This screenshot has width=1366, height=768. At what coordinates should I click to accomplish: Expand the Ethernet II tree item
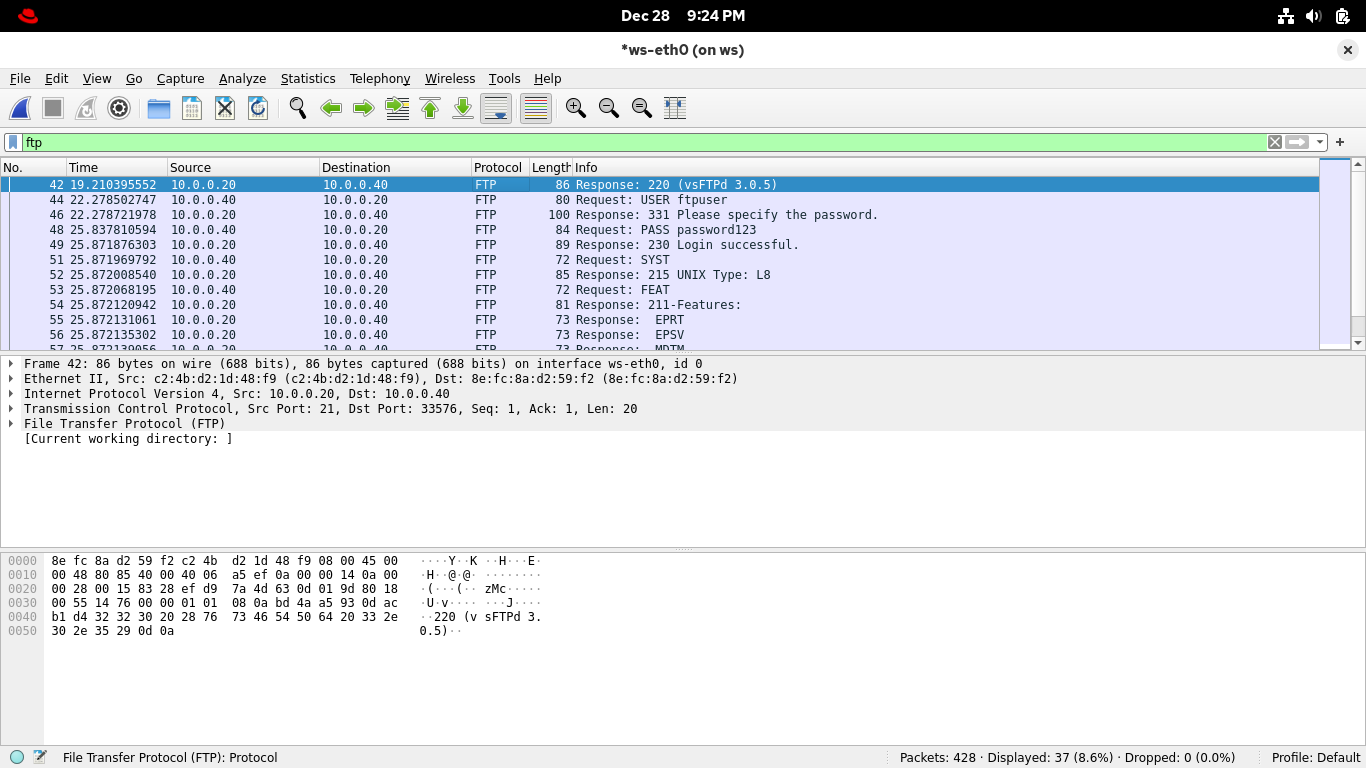(x=11, y=379)
